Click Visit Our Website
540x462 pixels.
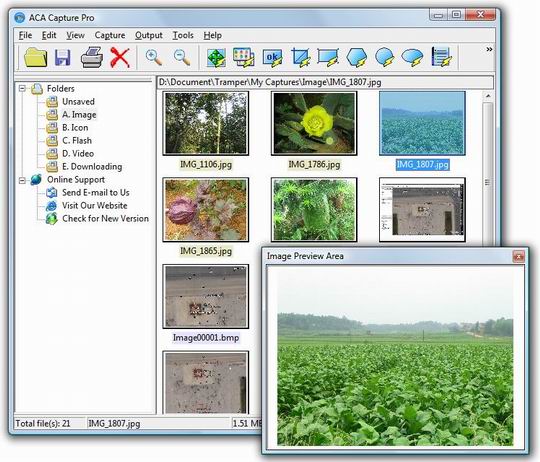(95, 206)
